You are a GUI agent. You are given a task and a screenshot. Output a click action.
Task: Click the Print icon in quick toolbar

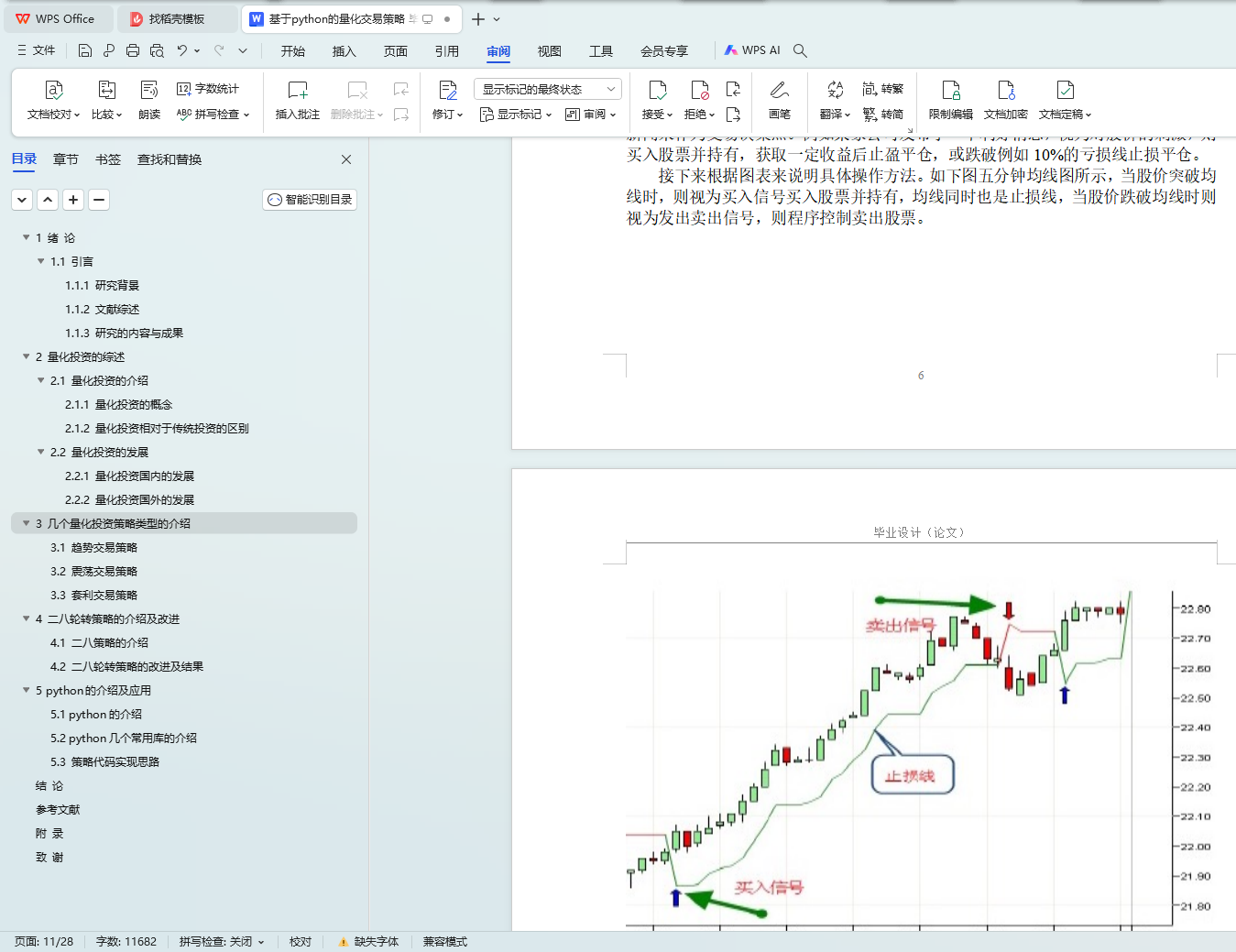(133, 50)
